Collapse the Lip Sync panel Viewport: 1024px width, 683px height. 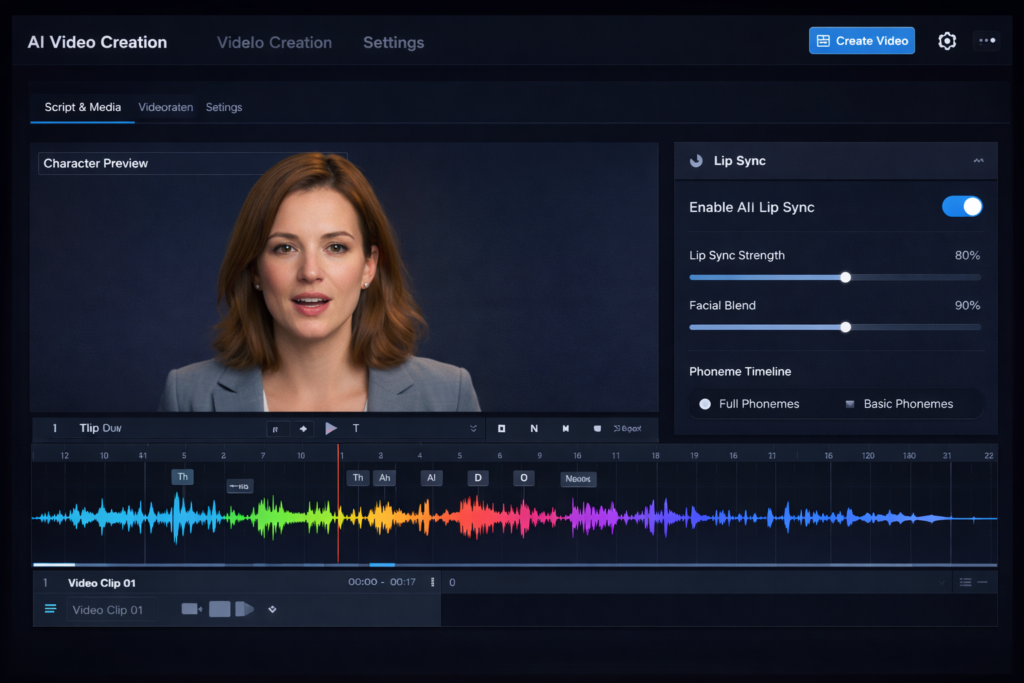pos(978,161)
